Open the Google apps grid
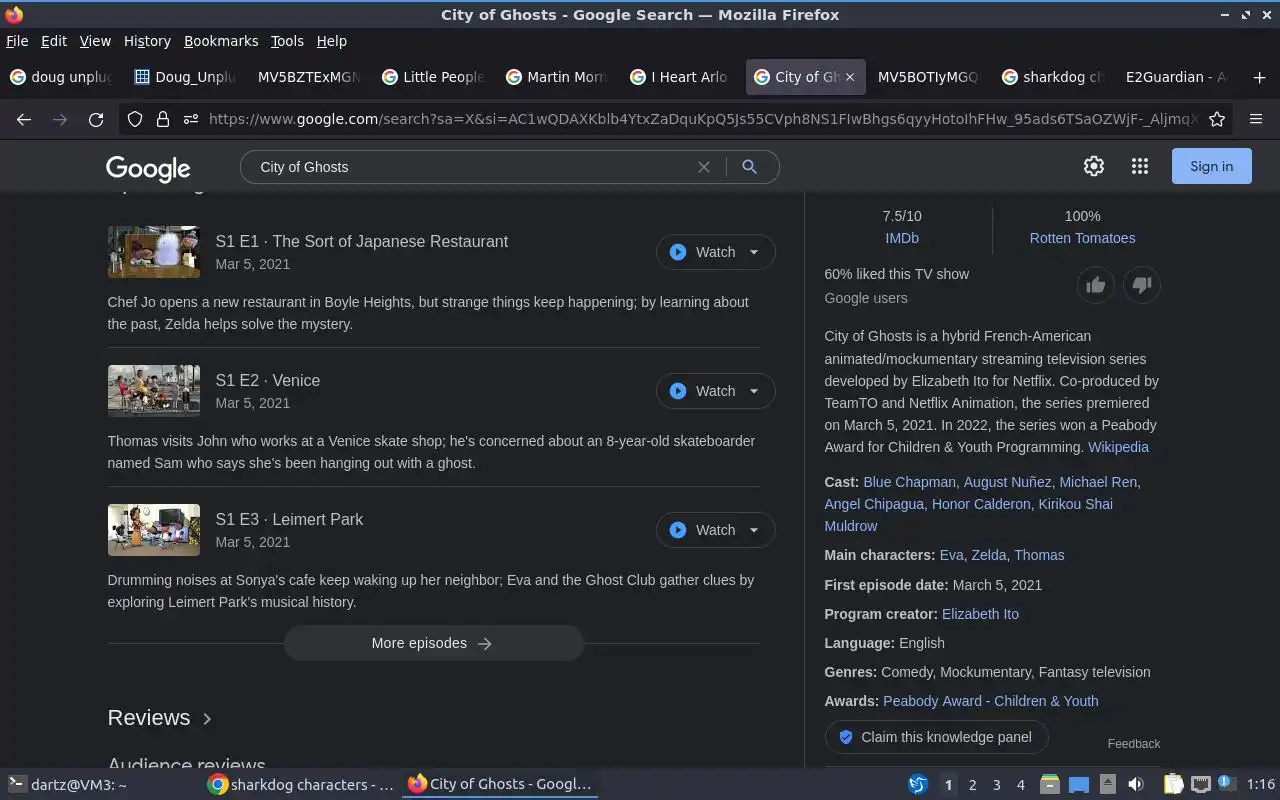 pos(1140,167)
